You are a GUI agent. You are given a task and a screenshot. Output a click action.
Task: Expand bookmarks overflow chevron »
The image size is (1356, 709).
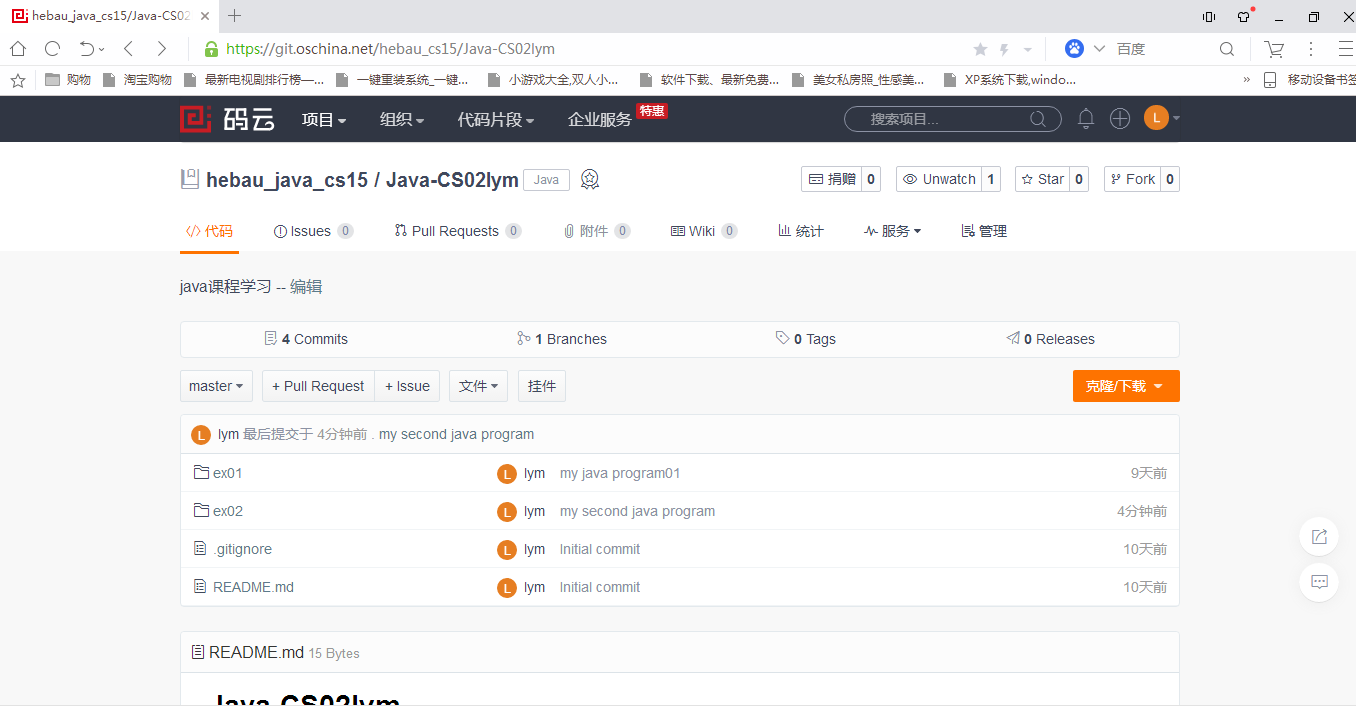point(1246,80)
